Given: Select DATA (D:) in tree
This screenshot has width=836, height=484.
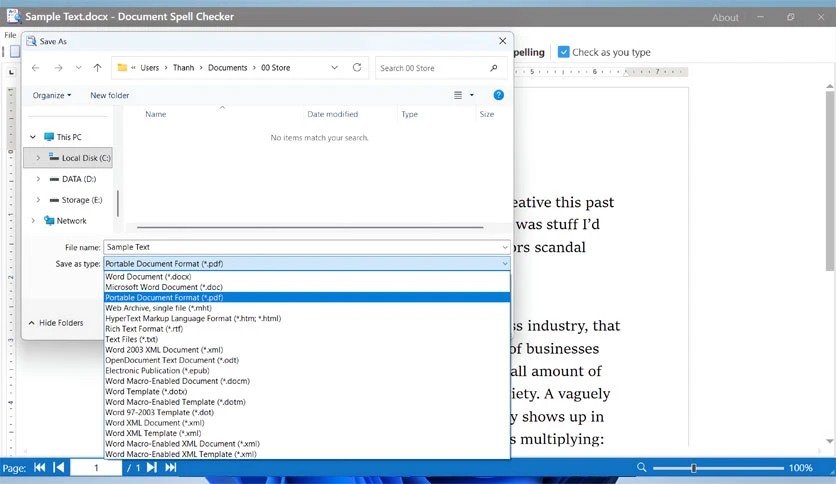Looking at the screenshot, I should (x=79, y=179).
